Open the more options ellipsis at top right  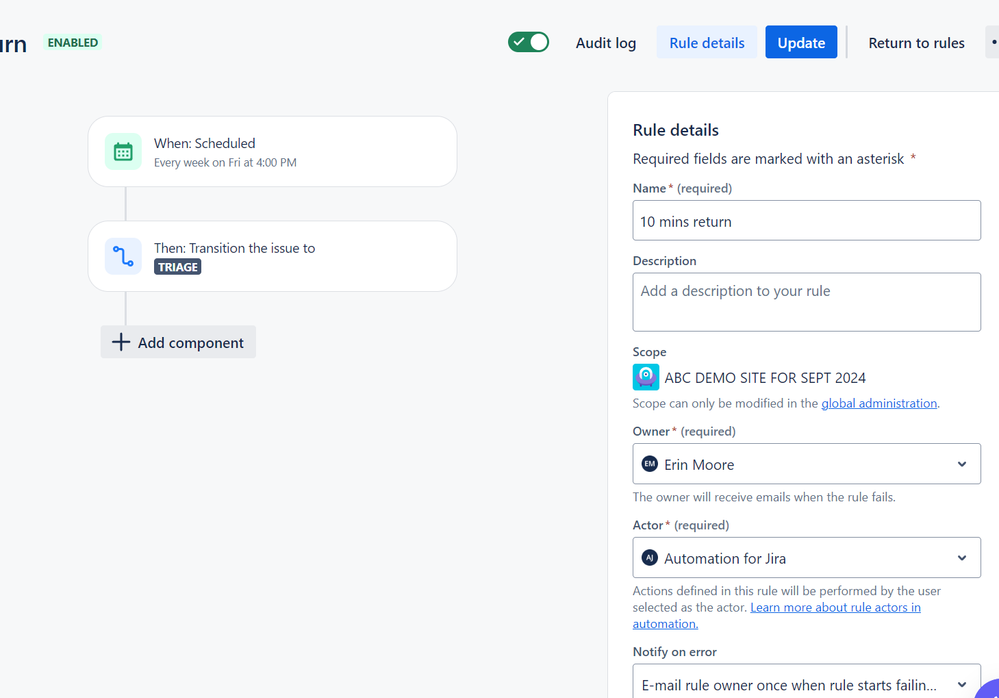point(993,43)
